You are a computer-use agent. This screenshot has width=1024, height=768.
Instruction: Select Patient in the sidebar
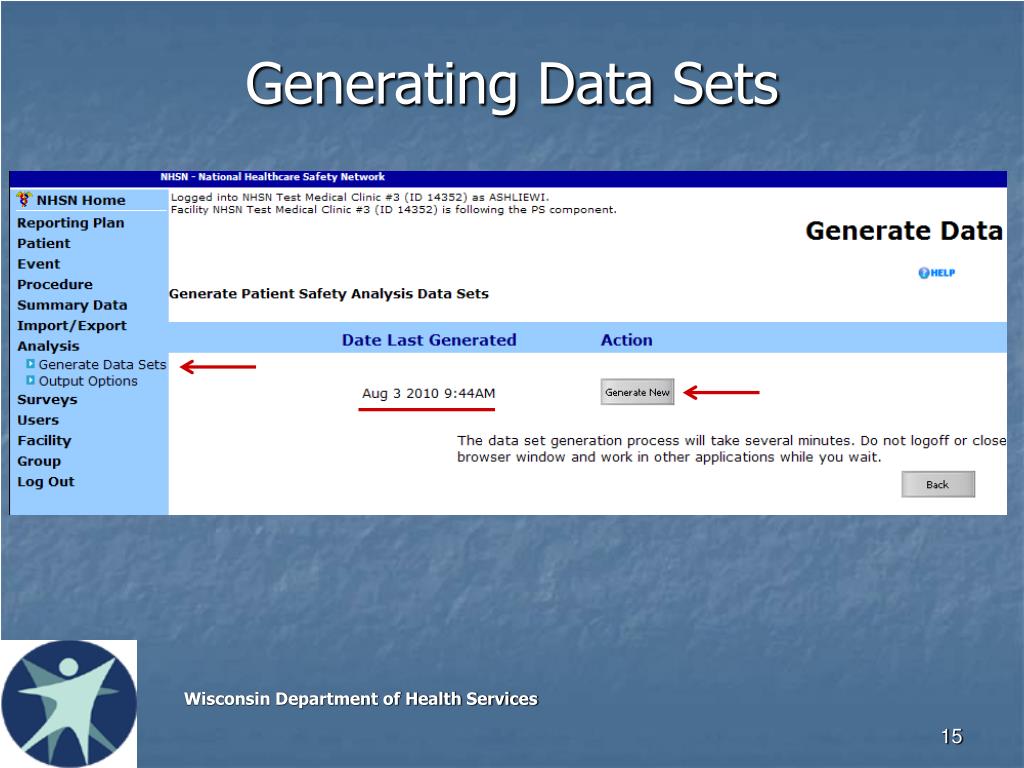coord(44,244)
